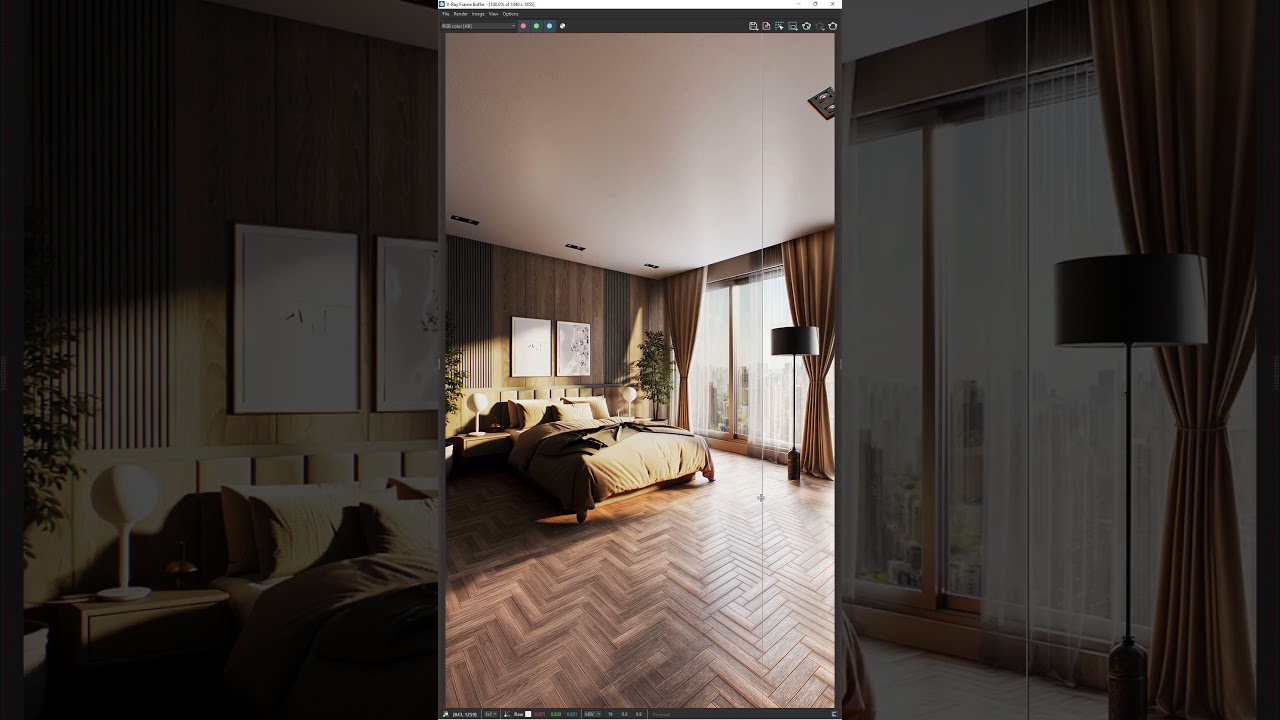Viewport: 1280px width, 720px height.
Task: Open the Image menu
Action: pos(478,14)
